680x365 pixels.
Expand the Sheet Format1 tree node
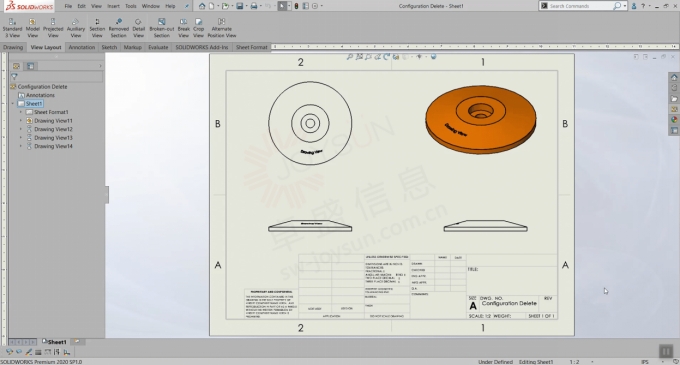20,112
